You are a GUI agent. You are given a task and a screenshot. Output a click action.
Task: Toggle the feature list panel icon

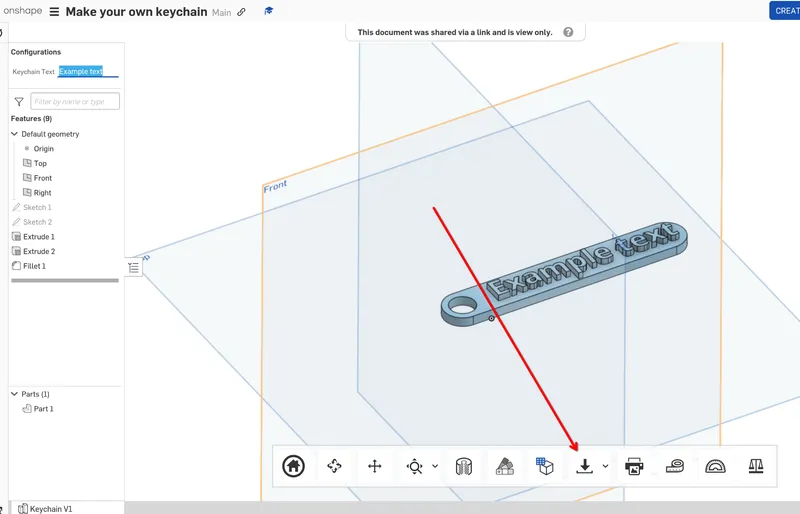tap(134, 267)
